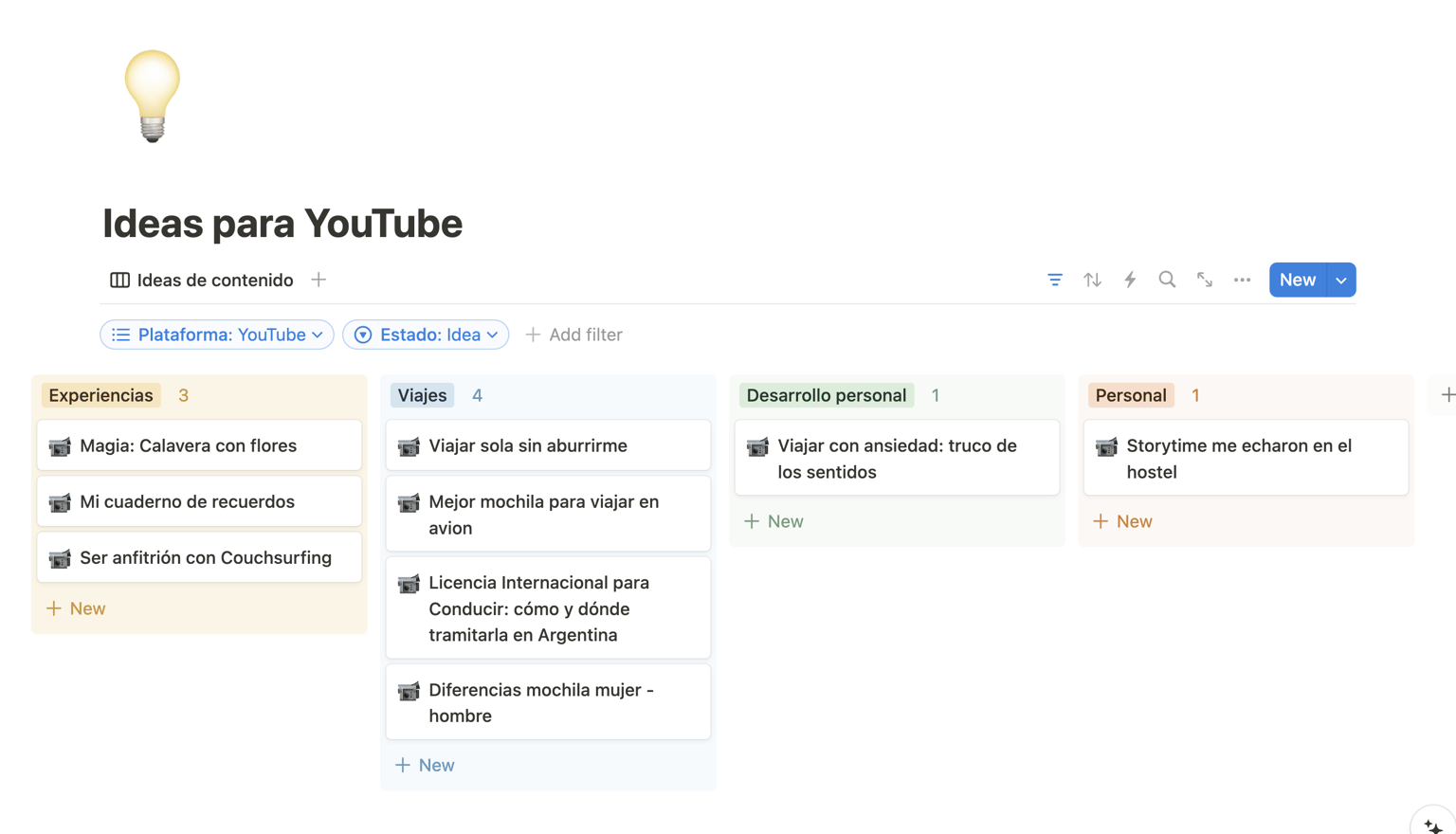Image resolution: width=1456 pixels, height=834 pixels.
Task: Click the sparkle AI assistant button
Action: pyautogui.click(x=1433, y=826)
